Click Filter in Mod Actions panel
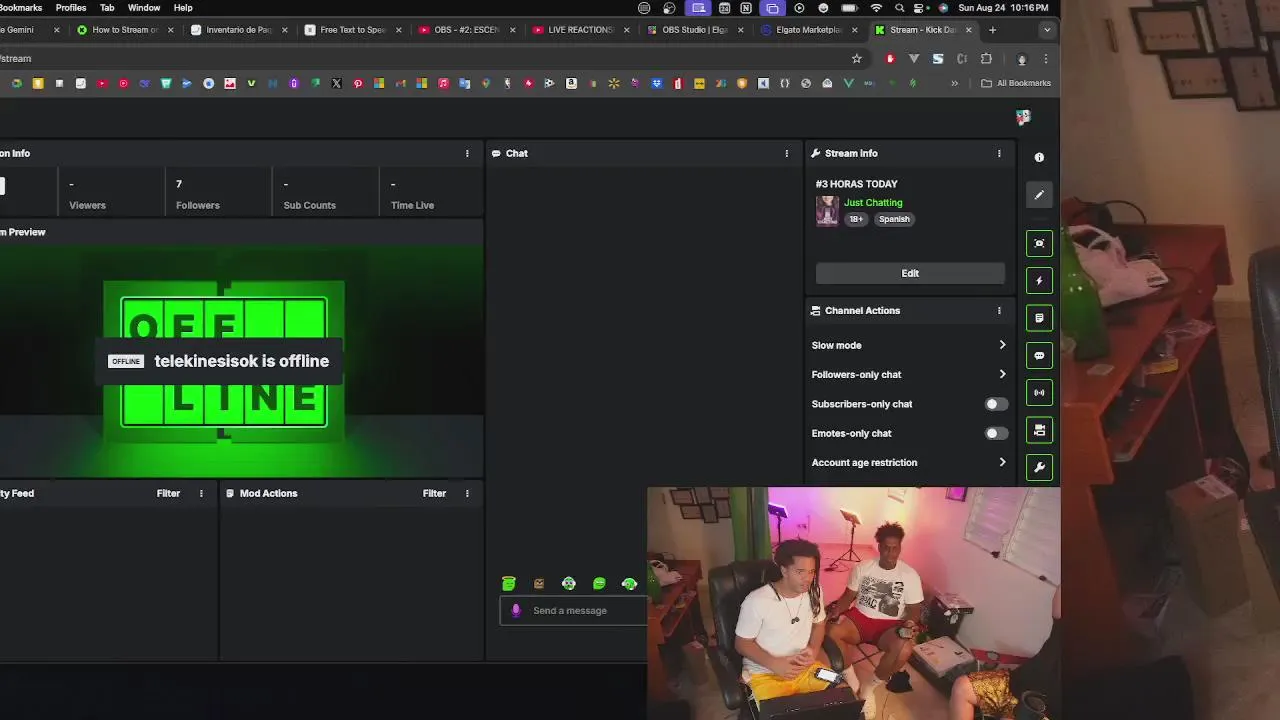1280x720 pixels. (434, 493)
